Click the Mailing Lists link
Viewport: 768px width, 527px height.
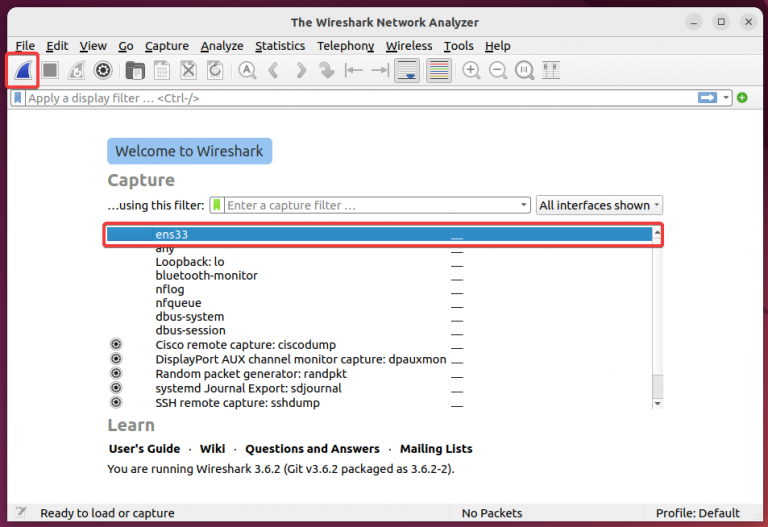pyautogui.click(x=436, y=449)
